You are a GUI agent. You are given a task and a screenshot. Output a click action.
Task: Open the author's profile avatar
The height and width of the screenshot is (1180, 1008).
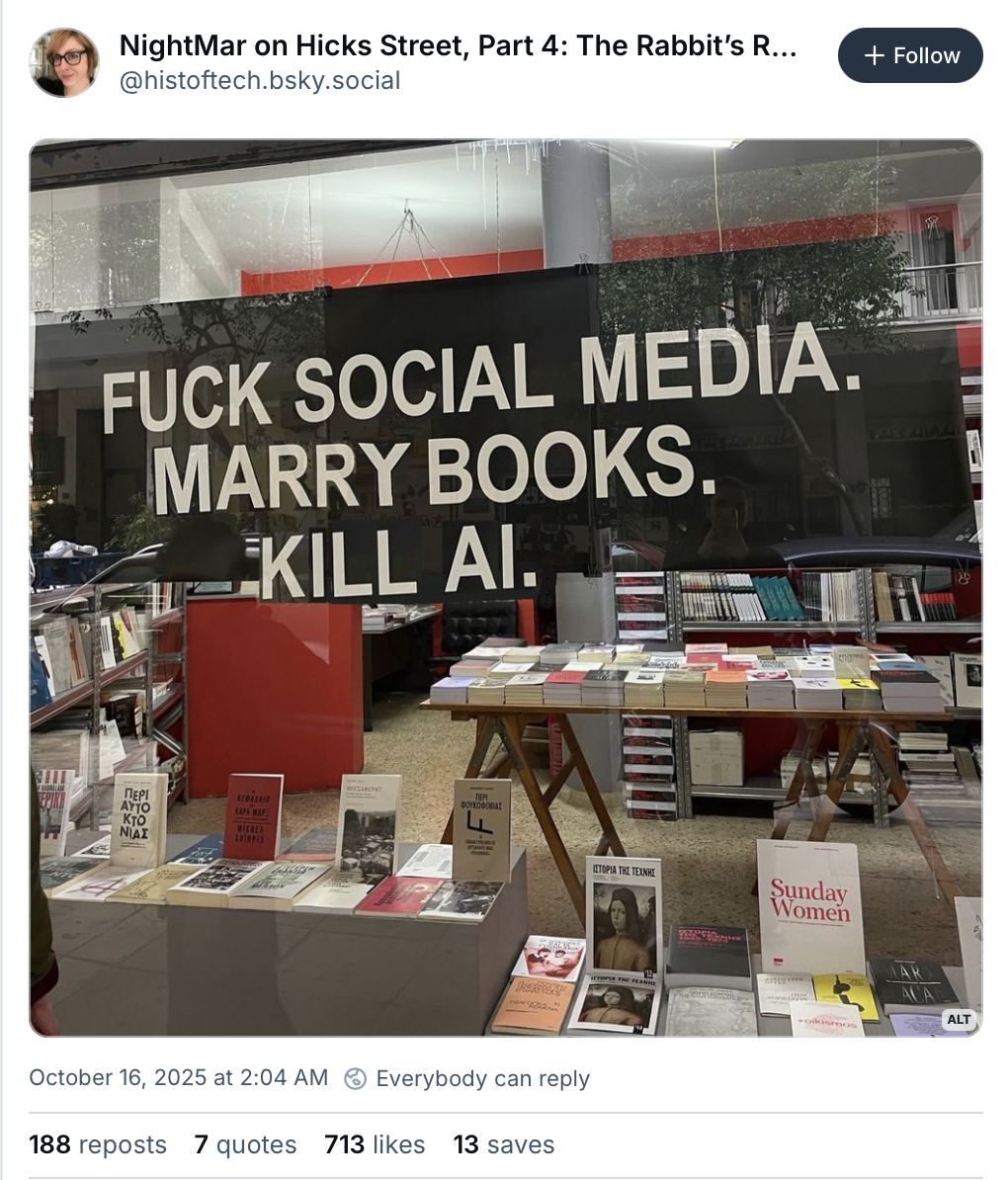pyautogui.click(x=63, y=62)
